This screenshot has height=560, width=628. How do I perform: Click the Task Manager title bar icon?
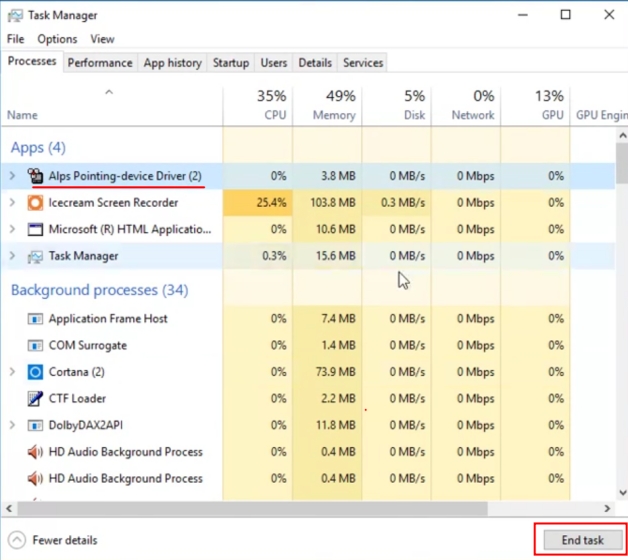click(x=15, y=16)
